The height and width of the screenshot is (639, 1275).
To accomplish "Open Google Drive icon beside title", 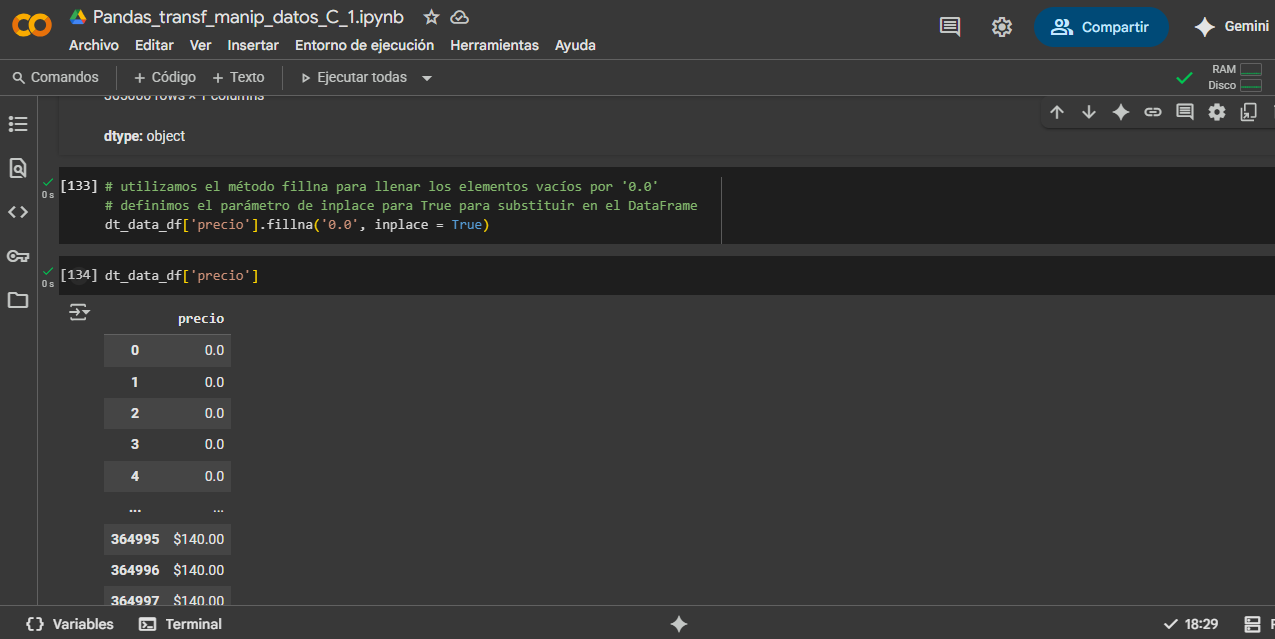I will point(78,17).
